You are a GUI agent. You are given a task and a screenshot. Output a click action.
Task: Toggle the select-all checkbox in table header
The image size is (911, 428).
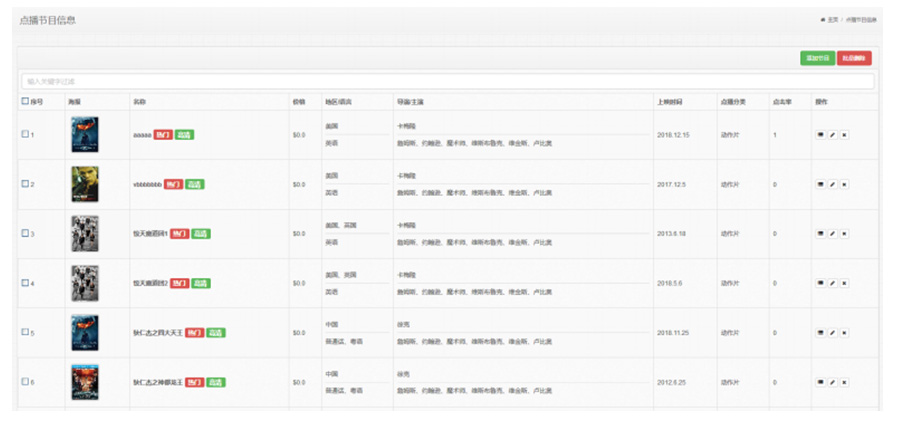25,101
